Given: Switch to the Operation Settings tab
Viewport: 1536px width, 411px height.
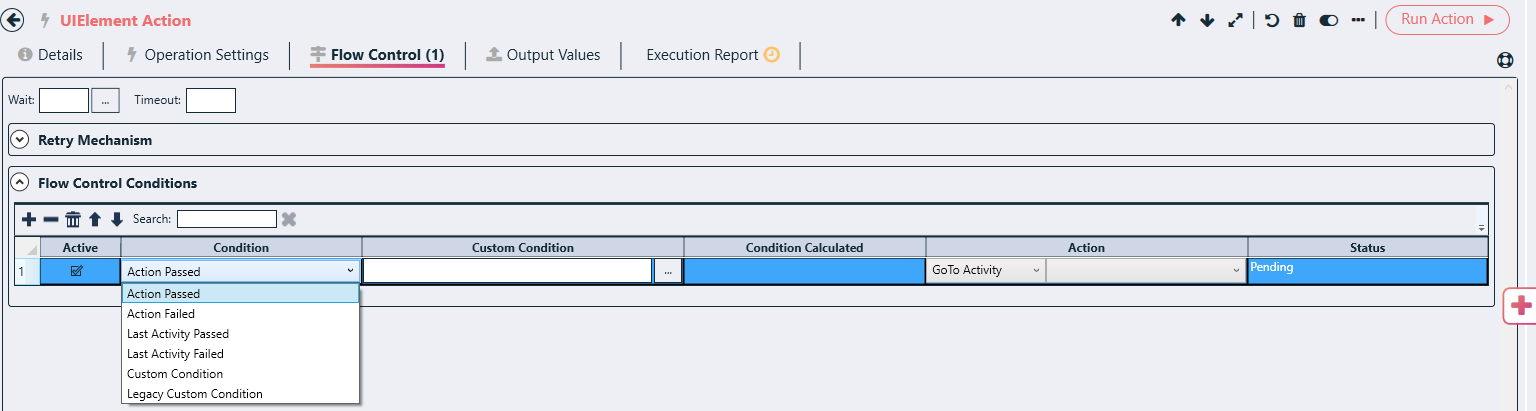Looking at the screenshot, I should [196, 55].
